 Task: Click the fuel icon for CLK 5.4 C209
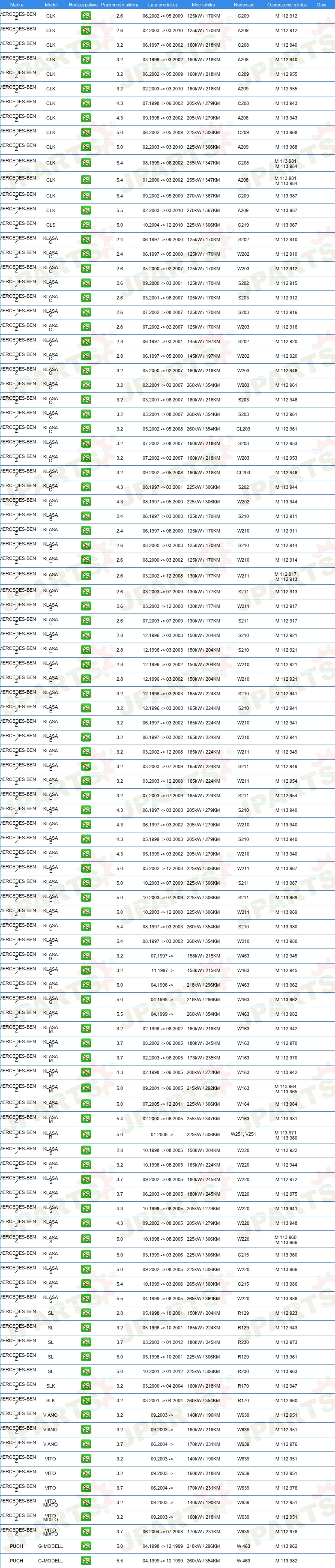click(x=86, y=196)
